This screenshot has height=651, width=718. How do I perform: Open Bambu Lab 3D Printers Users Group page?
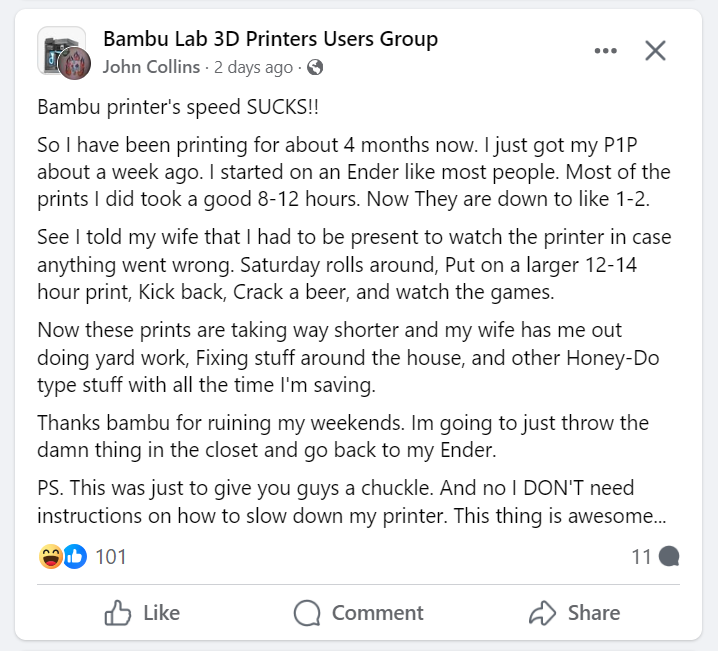(x=270, y=40)
